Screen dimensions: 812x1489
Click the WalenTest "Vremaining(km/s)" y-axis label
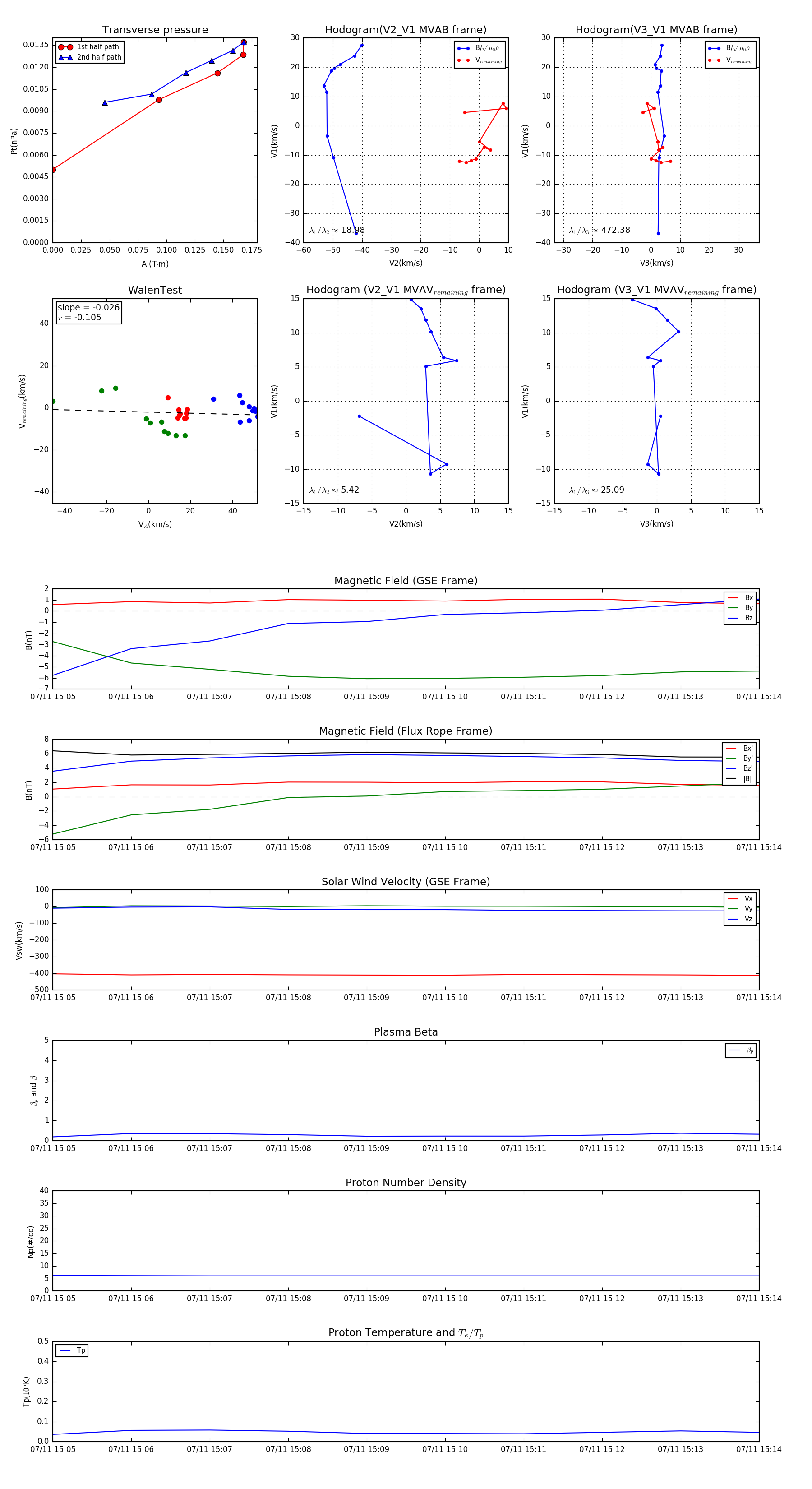pyautogui.click(x=23, y=401)
